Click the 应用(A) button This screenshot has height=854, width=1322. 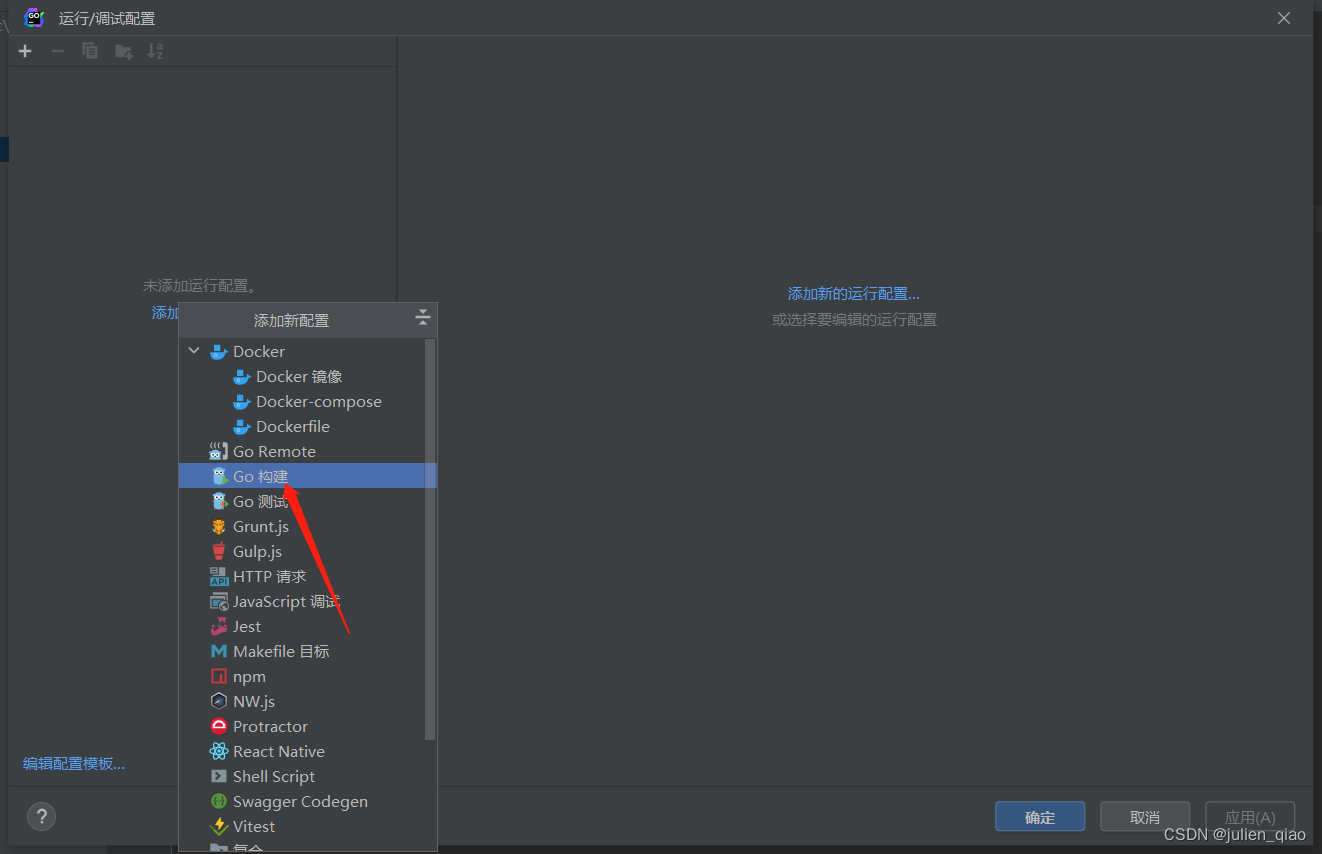pyautogui.click(x=1250, y=817)
